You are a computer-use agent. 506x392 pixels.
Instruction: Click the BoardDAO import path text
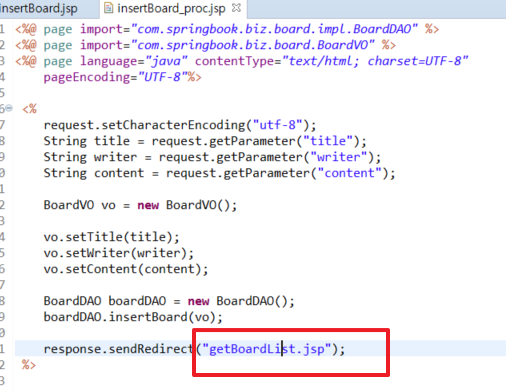pyautogui.click(x=274, y=29)
